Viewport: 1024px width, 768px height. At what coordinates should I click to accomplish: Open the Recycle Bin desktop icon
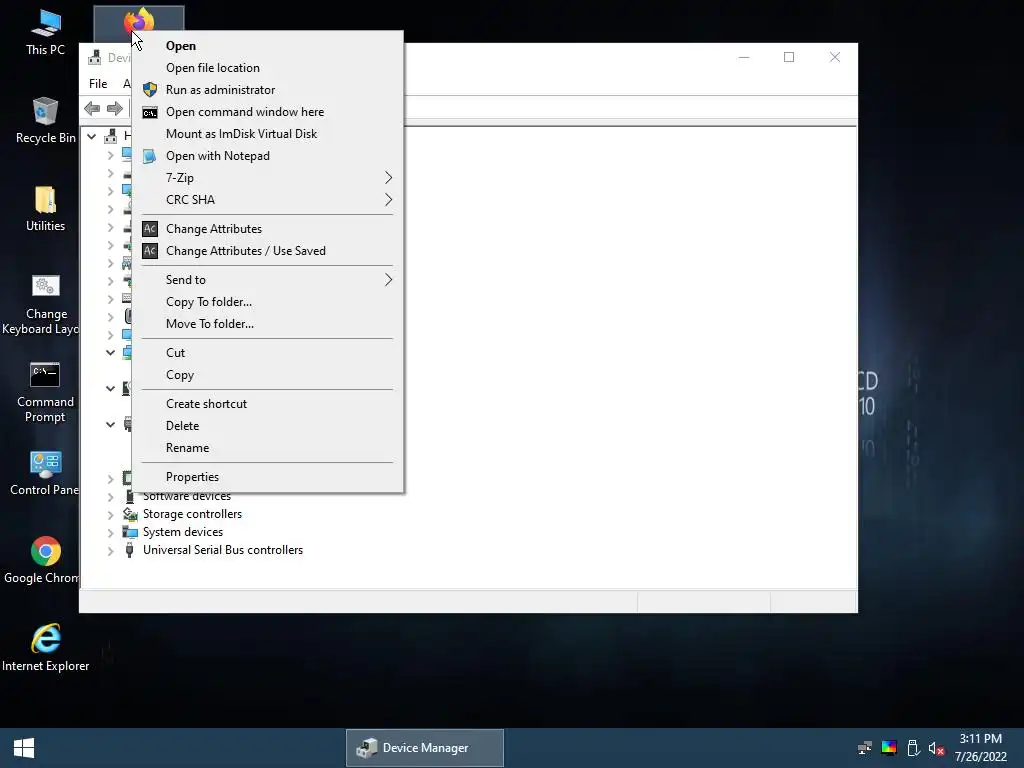point(45,120)
